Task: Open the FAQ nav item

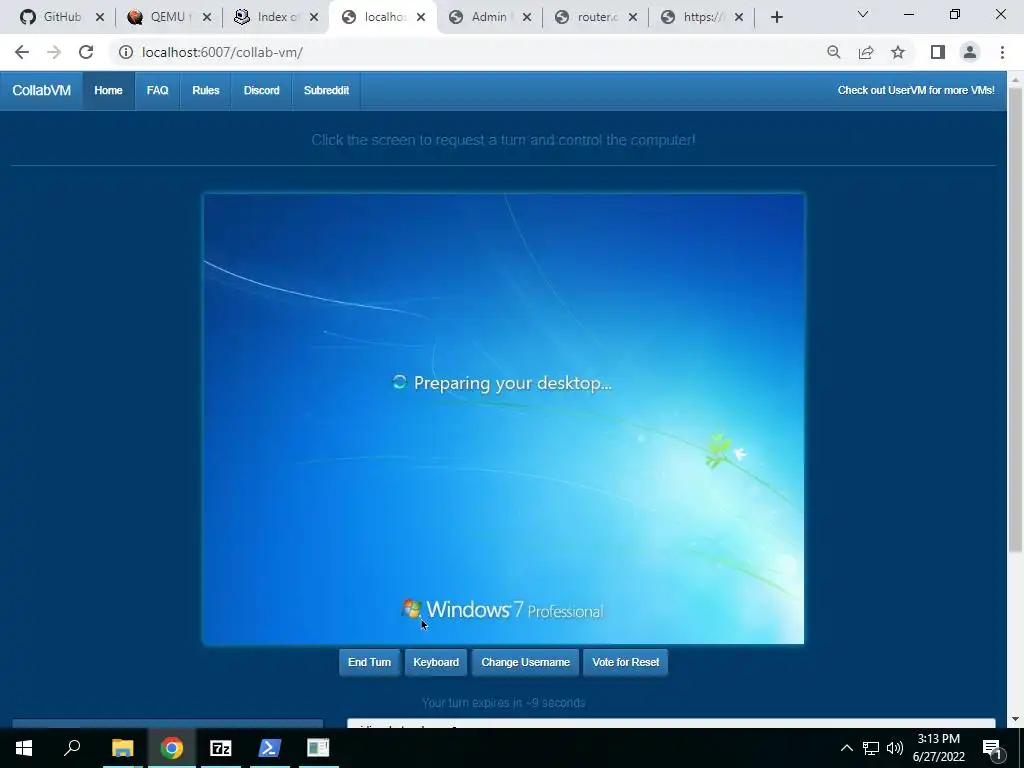Action: pos(157,91)
